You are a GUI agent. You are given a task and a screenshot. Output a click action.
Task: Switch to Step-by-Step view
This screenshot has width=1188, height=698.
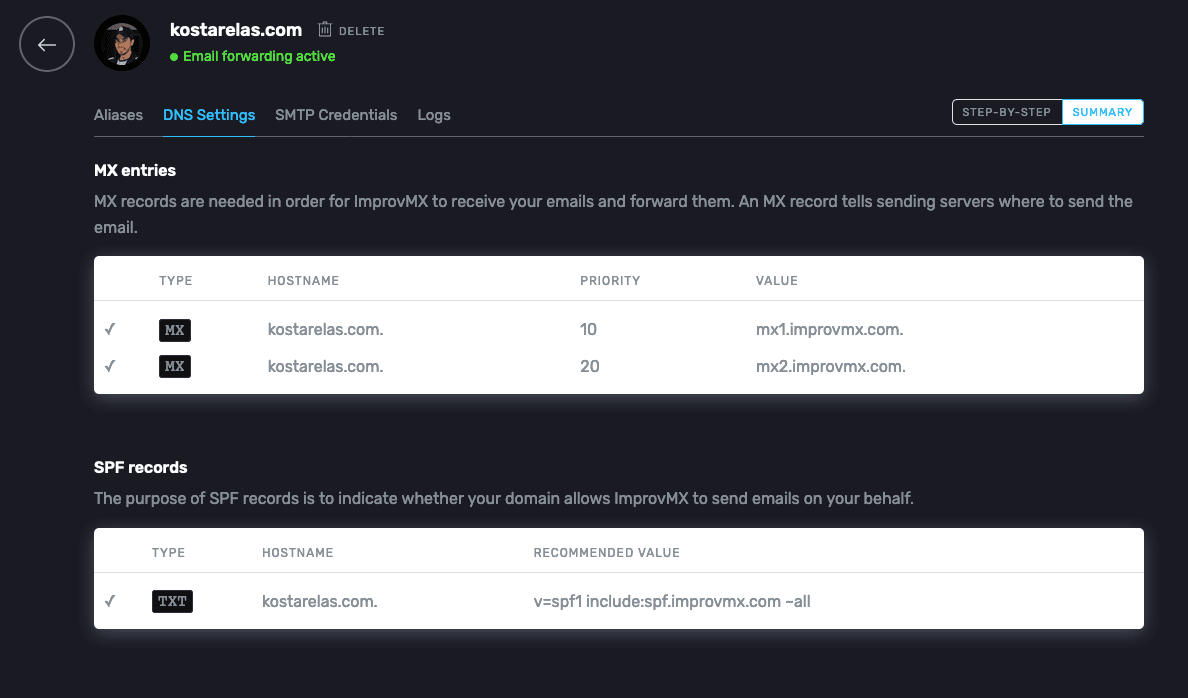[1006, 112]
